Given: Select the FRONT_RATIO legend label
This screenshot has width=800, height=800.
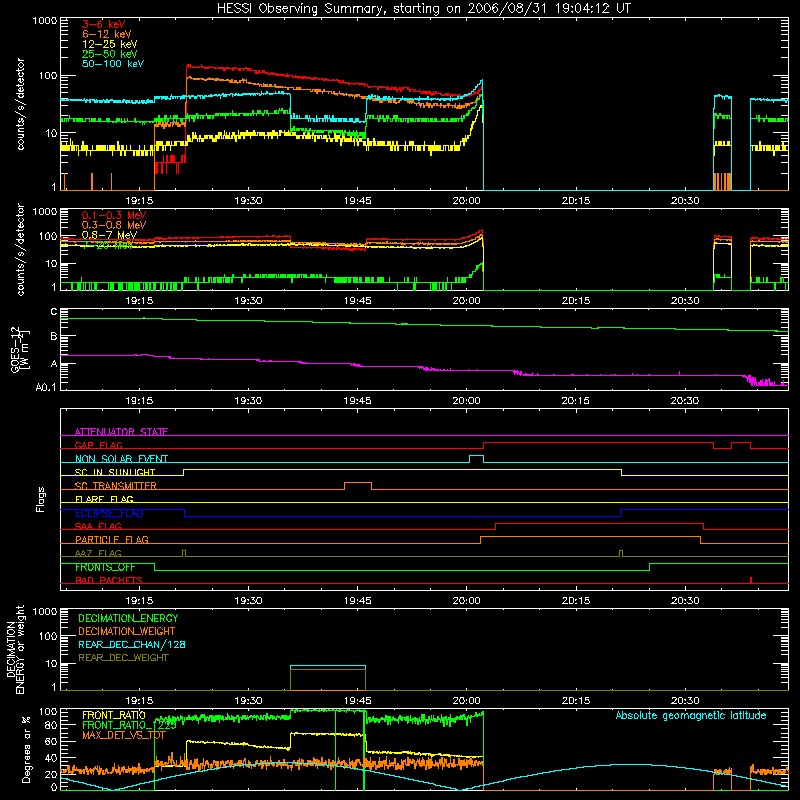Looking at the screenshot, I should [x=114, y=715].
